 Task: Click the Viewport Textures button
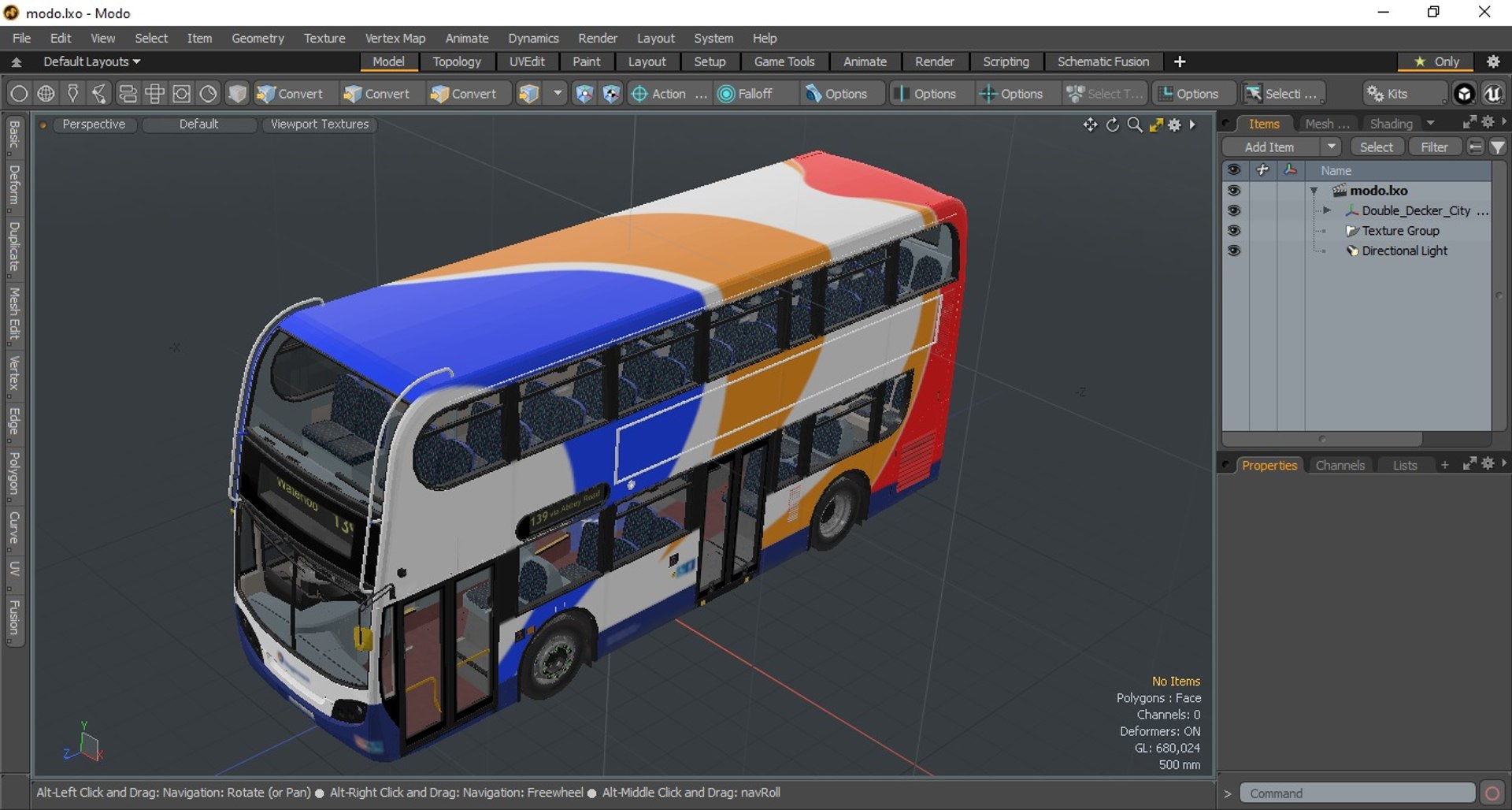click(x=320, y=124)
